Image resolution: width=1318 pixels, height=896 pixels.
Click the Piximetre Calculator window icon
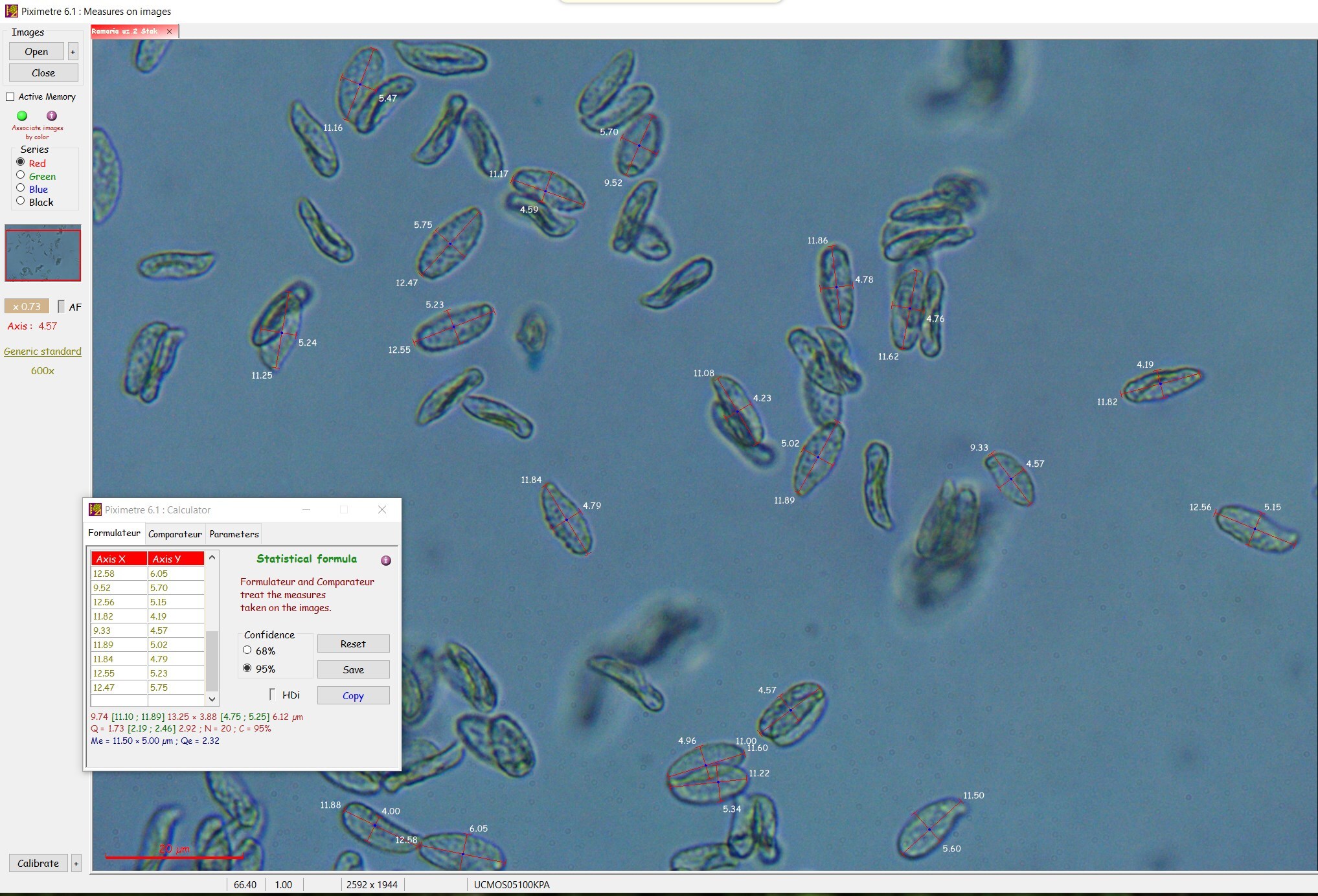pos(95,510)
